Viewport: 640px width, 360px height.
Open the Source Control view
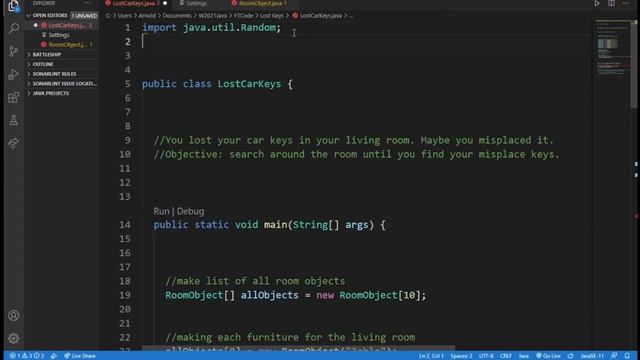coord(13,51)
